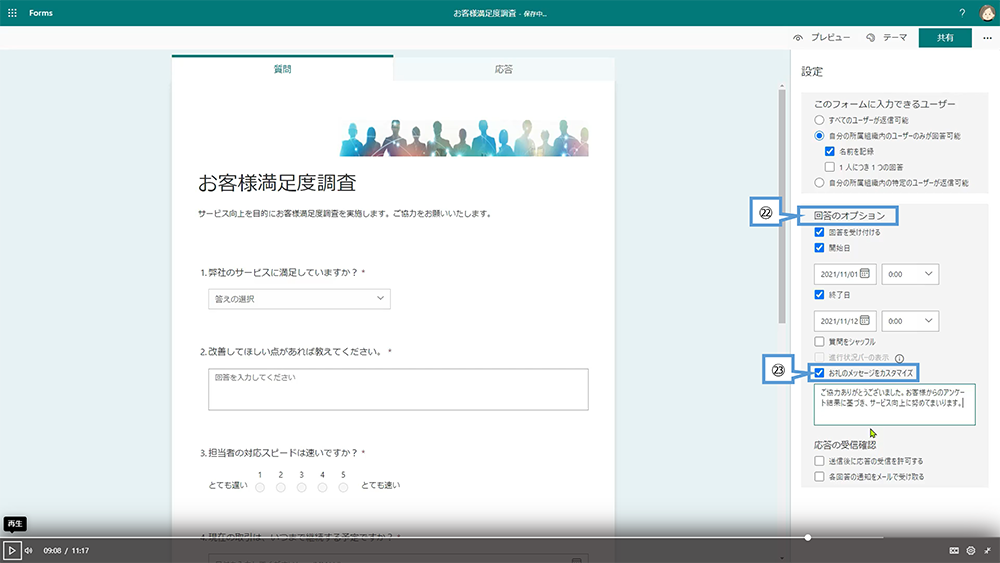
Task: Toggle end date checkbox
Action: click(819, 295)
